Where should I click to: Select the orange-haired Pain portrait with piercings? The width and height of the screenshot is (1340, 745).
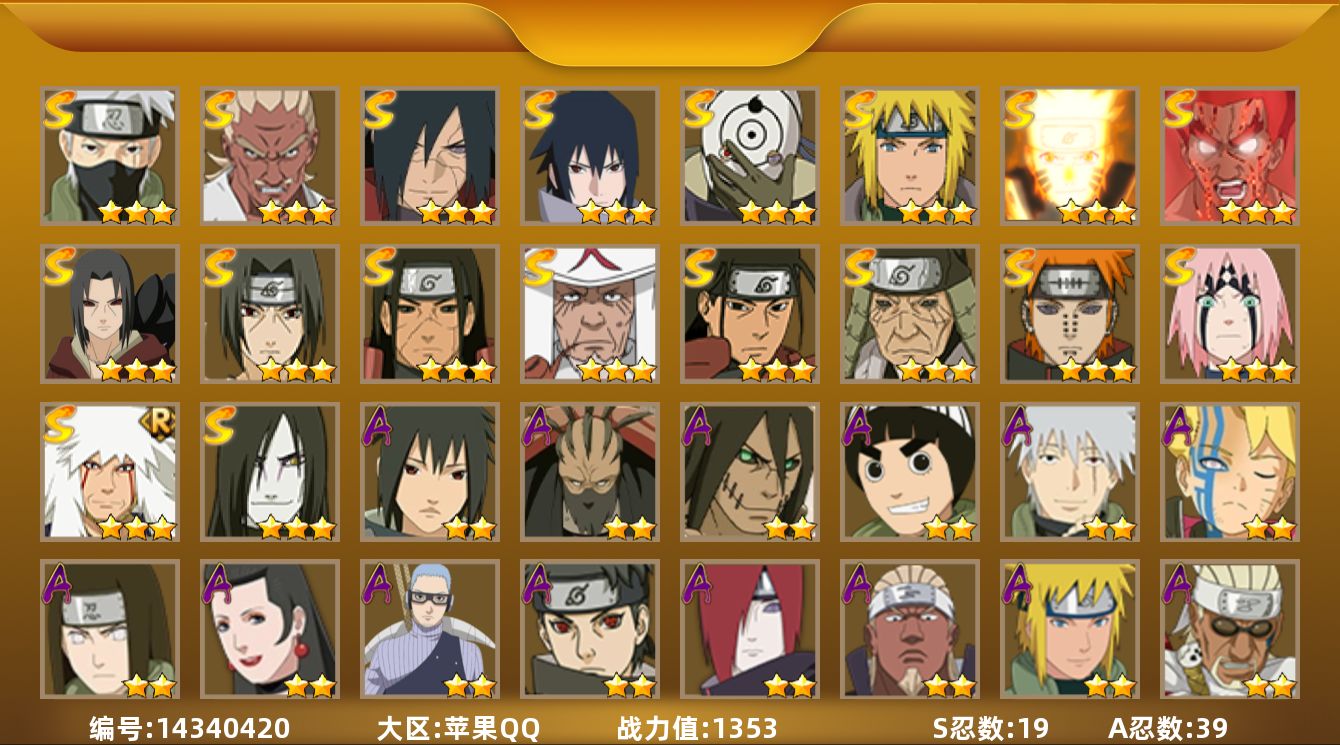click(x=1070, y=314)
